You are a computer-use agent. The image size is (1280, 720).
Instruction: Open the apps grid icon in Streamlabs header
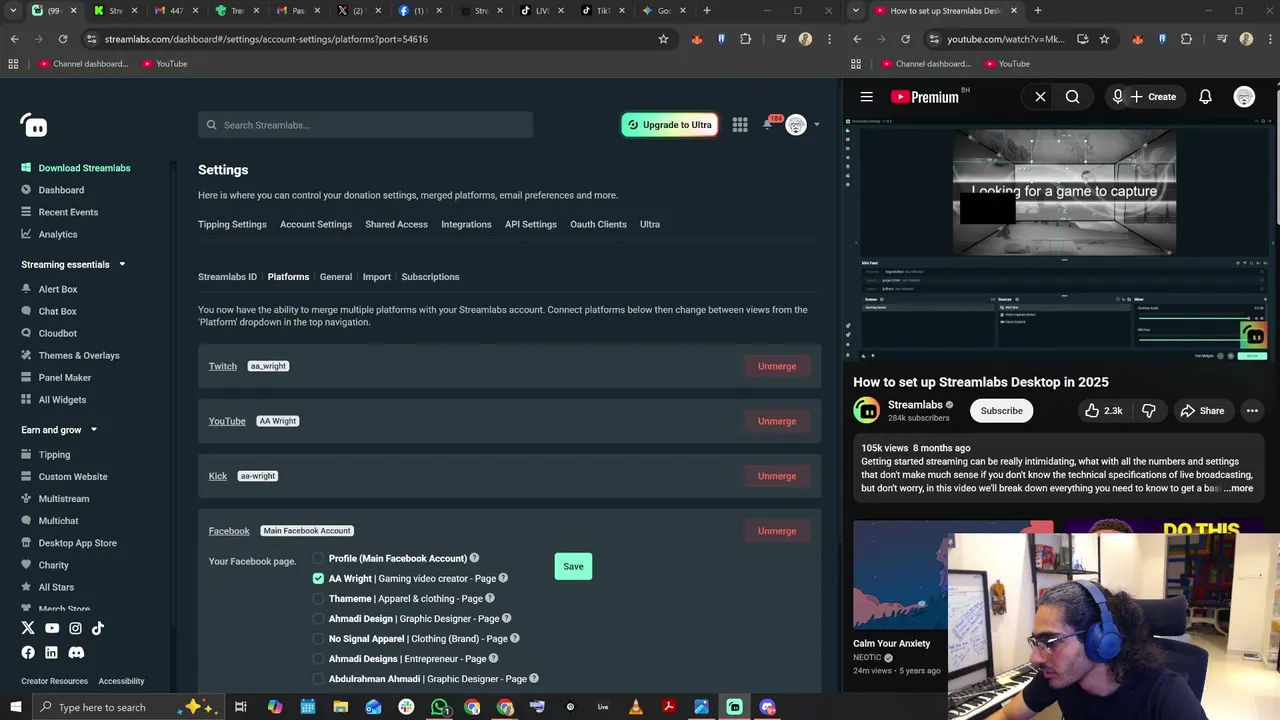[x=740, y=125]
